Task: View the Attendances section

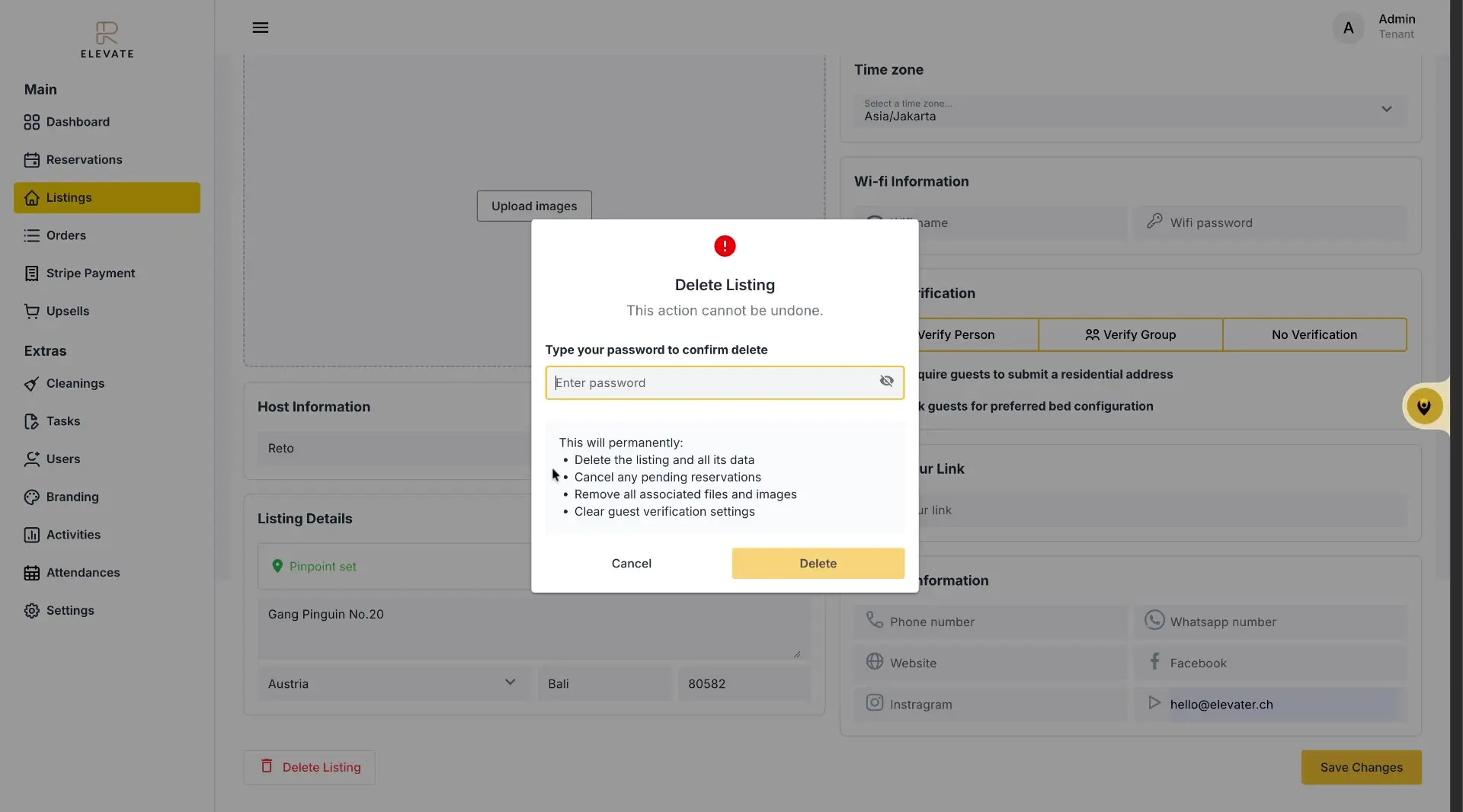Action: pos(82,572)
